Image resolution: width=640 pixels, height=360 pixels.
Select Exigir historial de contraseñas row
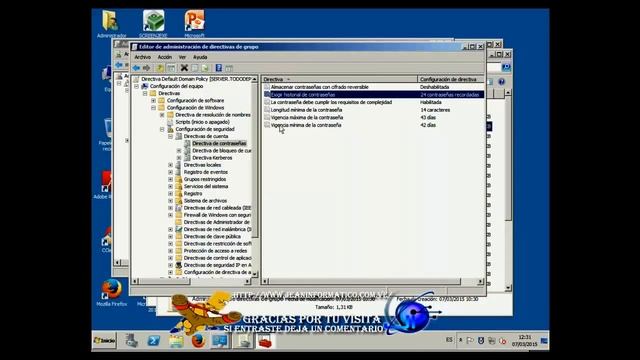[373, 95]
